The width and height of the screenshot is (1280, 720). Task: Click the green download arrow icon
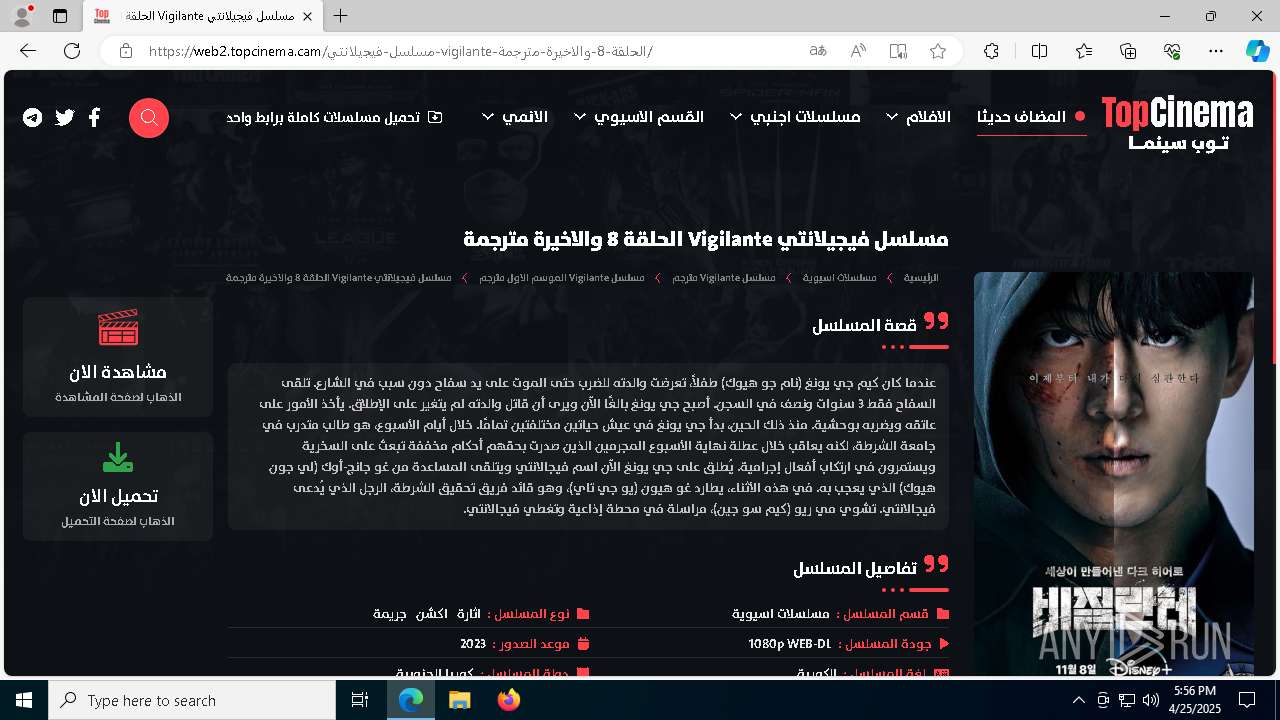click(118, 457)
